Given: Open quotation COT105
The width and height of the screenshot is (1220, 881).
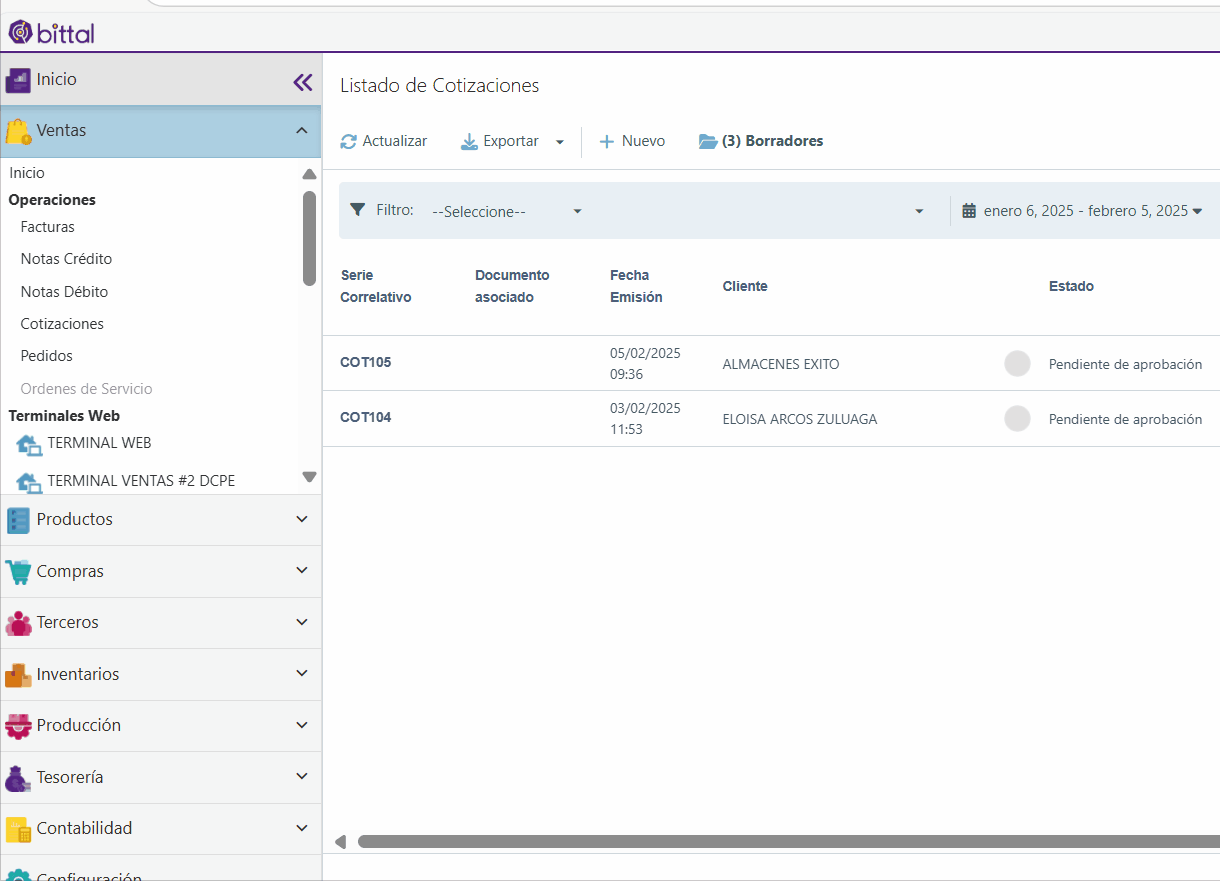Looking at the screenshot, I should (365, 363).
